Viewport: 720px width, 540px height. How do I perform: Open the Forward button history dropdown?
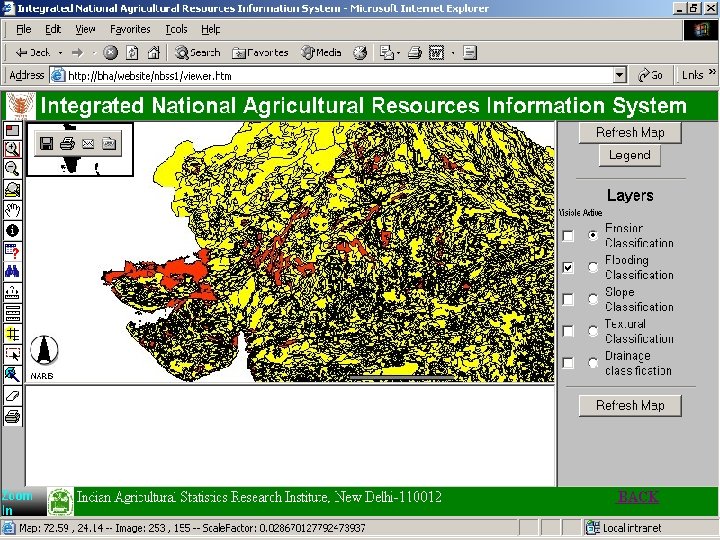[94, 53]
